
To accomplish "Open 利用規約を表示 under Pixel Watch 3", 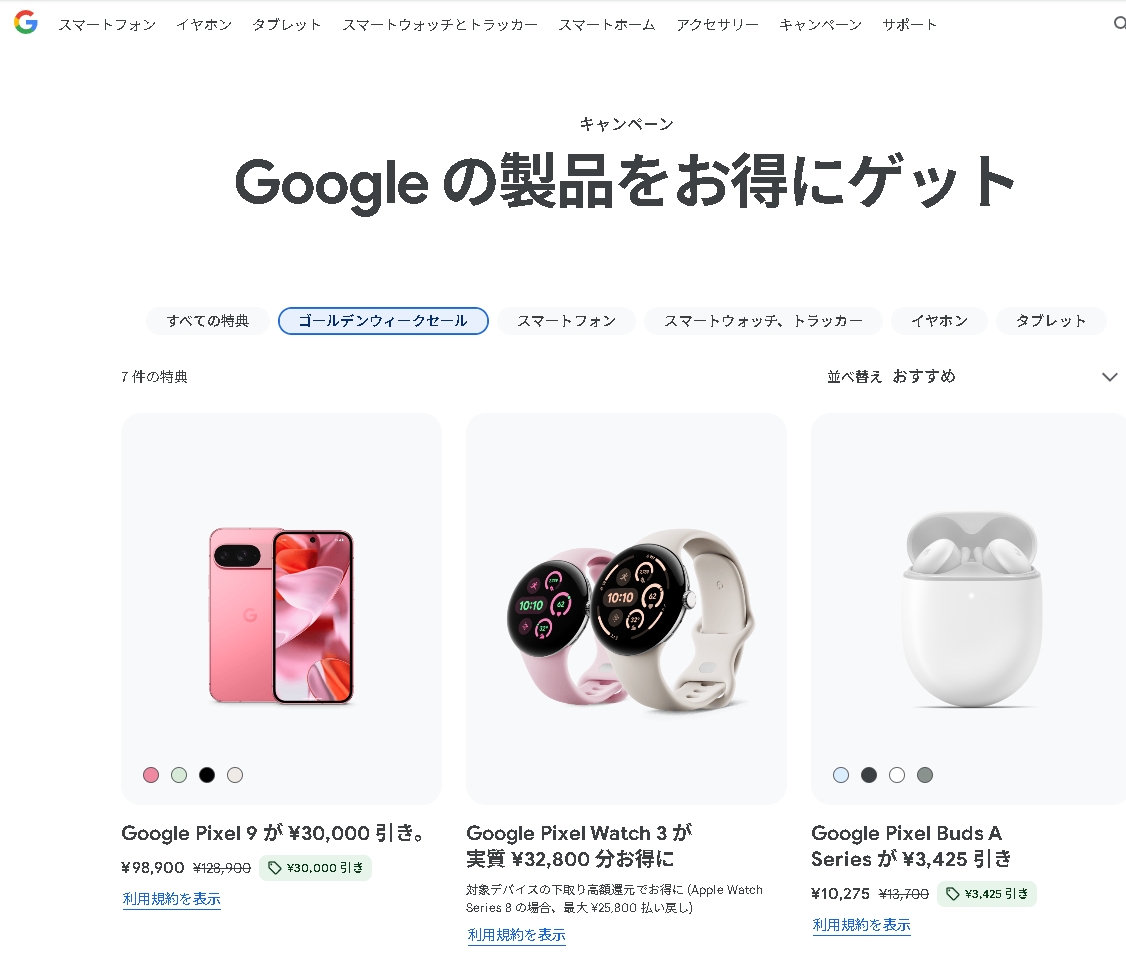I will pos(516,934).
